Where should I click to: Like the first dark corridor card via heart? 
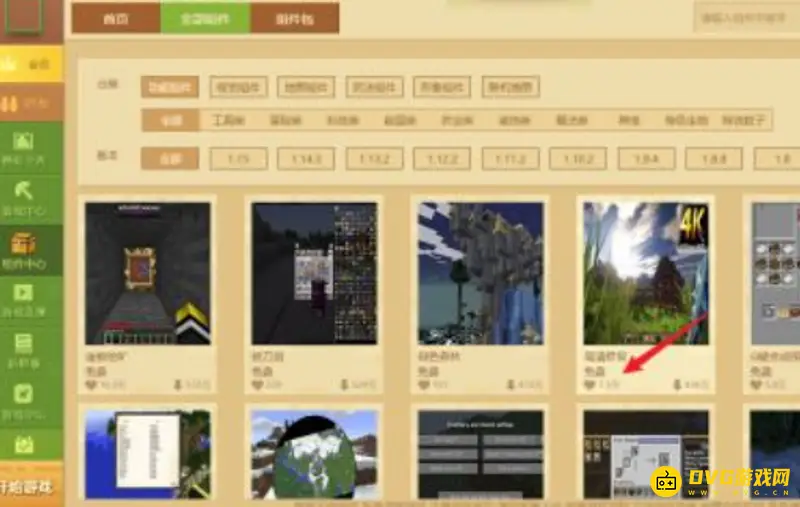tap(91, 384)
